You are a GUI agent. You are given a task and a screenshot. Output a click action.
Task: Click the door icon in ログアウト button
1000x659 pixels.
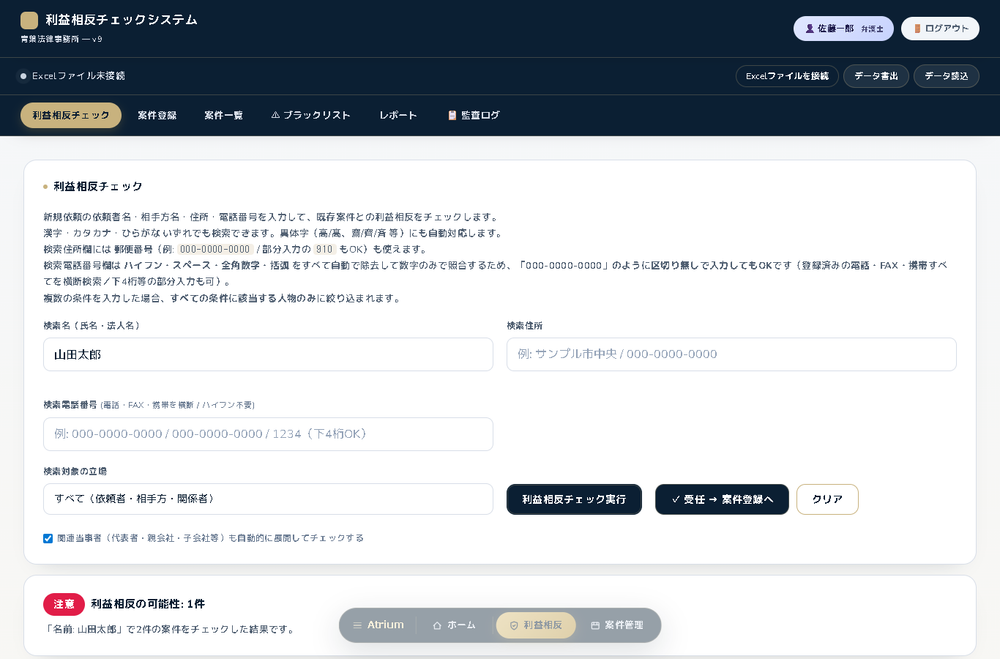coord(917,29)
